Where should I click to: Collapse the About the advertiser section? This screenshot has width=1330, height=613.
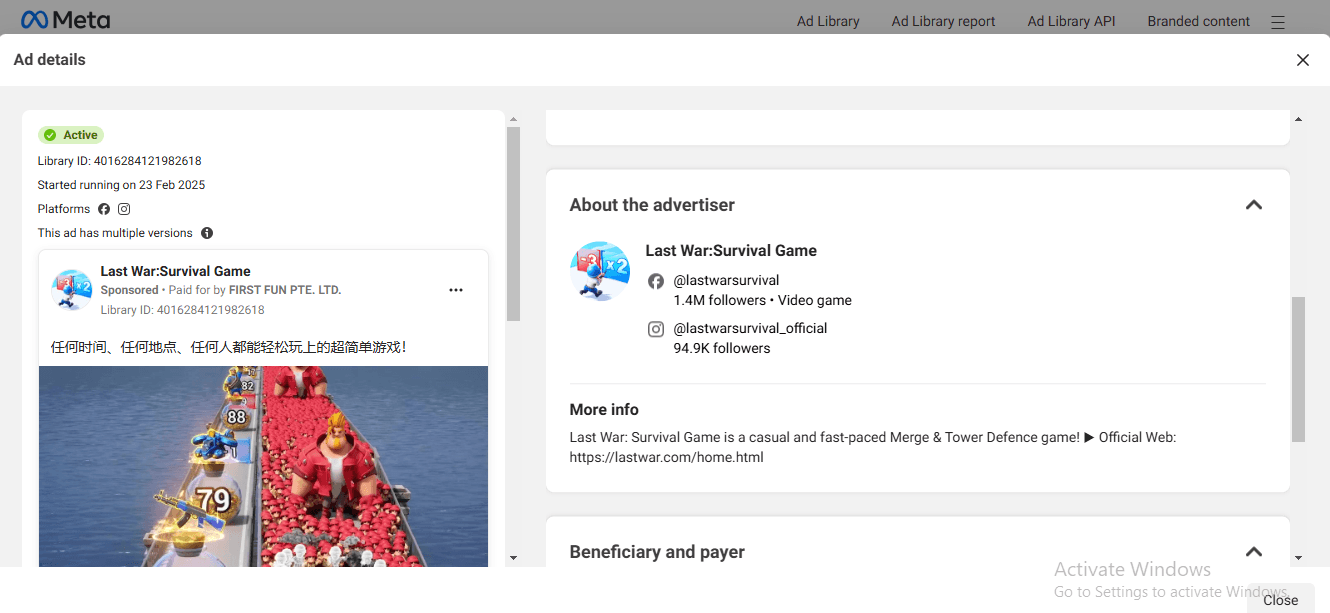(x=1253, y=205)
